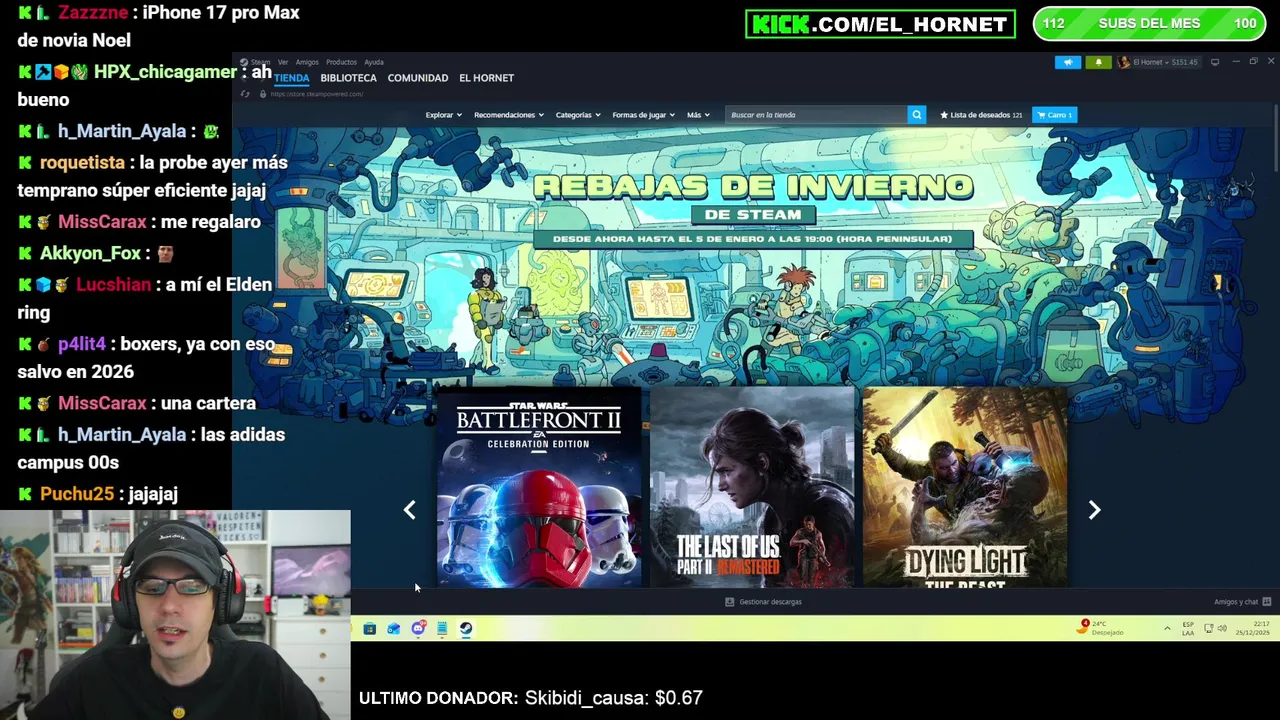The height and width of the screenshot is (720, 1280).
Task: Open Amigos y chat panel
Action: (1242, 602)
